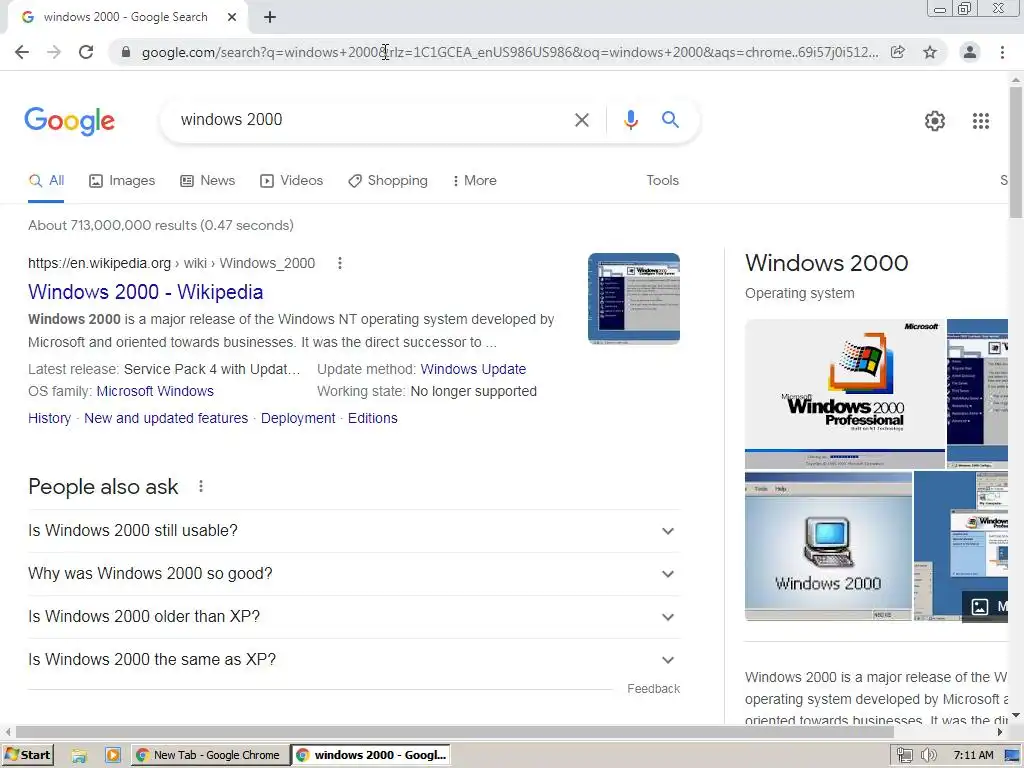Open the Start menu
The height and width of the screenshot is (768, 1024).
[27, 756]
